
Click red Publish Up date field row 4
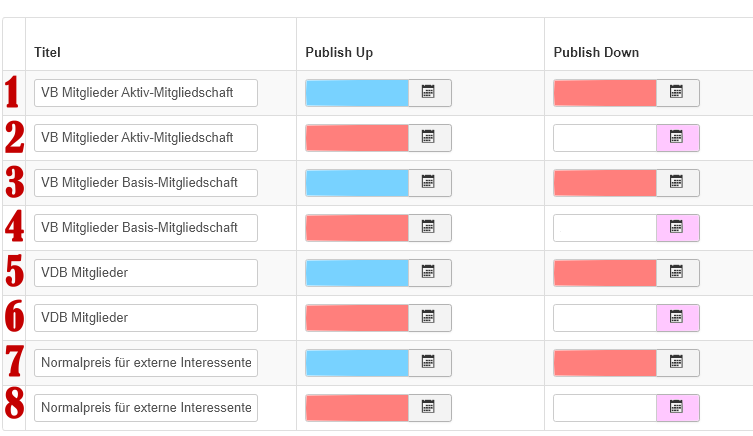(x=357, y=228)
